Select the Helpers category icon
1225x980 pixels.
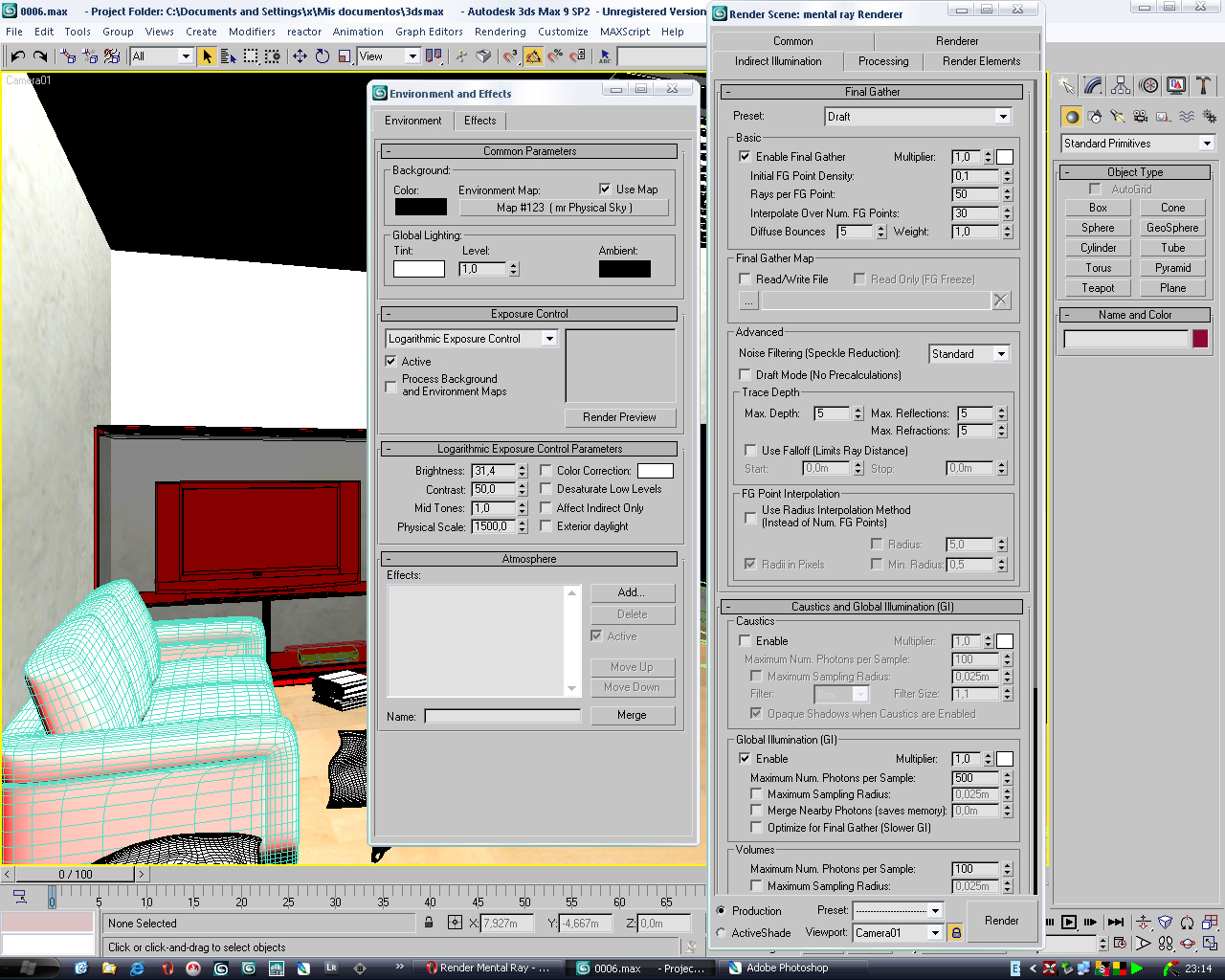coord(1164,117)
